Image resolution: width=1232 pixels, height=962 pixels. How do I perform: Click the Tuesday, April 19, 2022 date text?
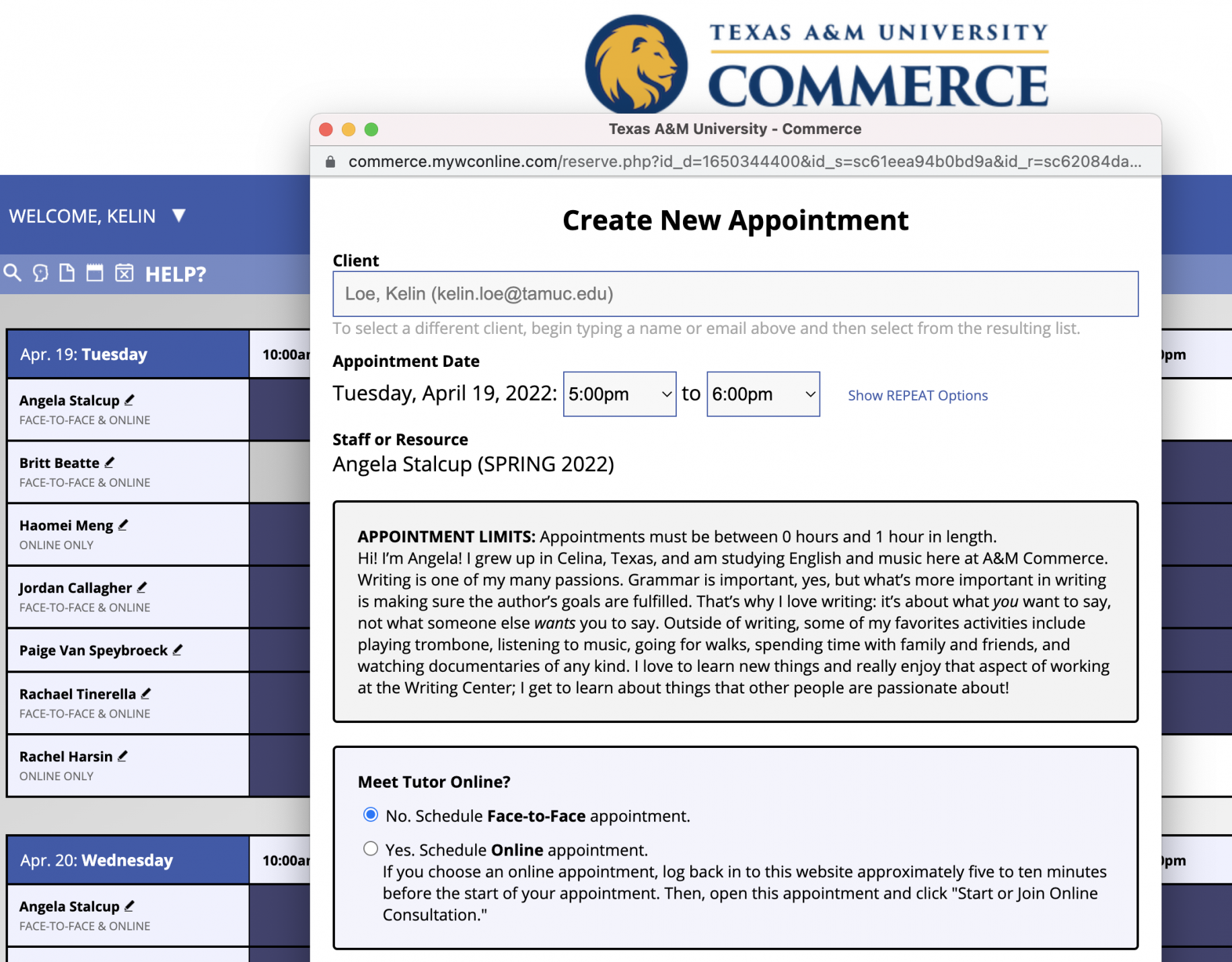click(445, 393)
